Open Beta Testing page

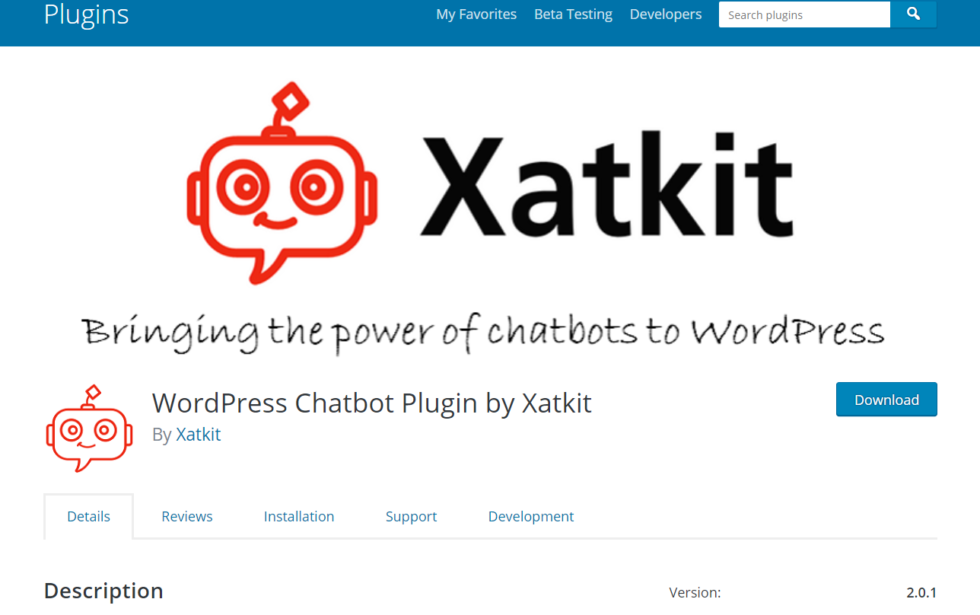click(573, 14)
